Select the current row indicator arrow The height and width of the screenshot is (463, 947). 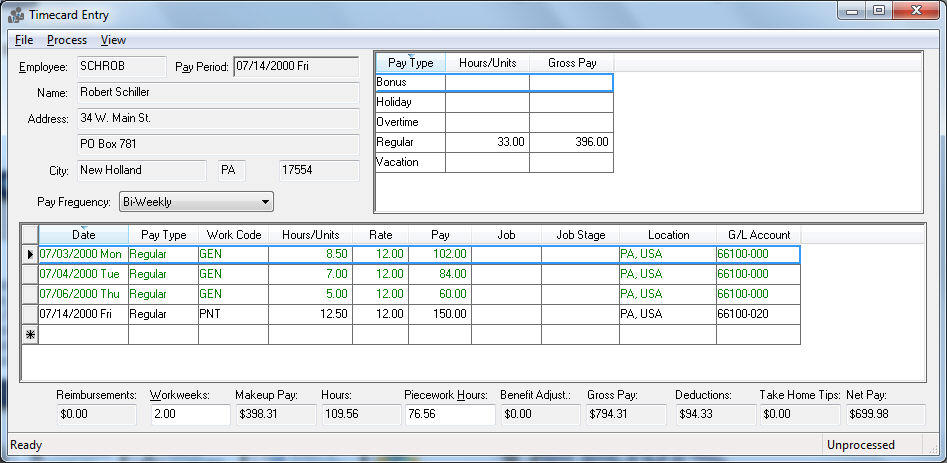30,254
